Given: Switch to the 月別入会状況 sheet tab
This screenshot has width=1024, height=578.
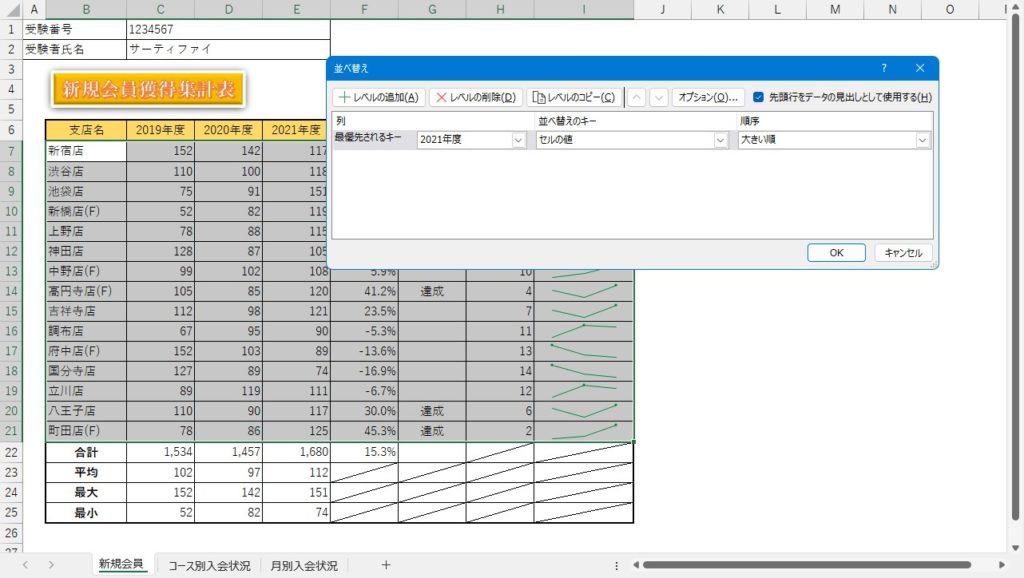Looking at the screenshot, I should pos(304,565).
